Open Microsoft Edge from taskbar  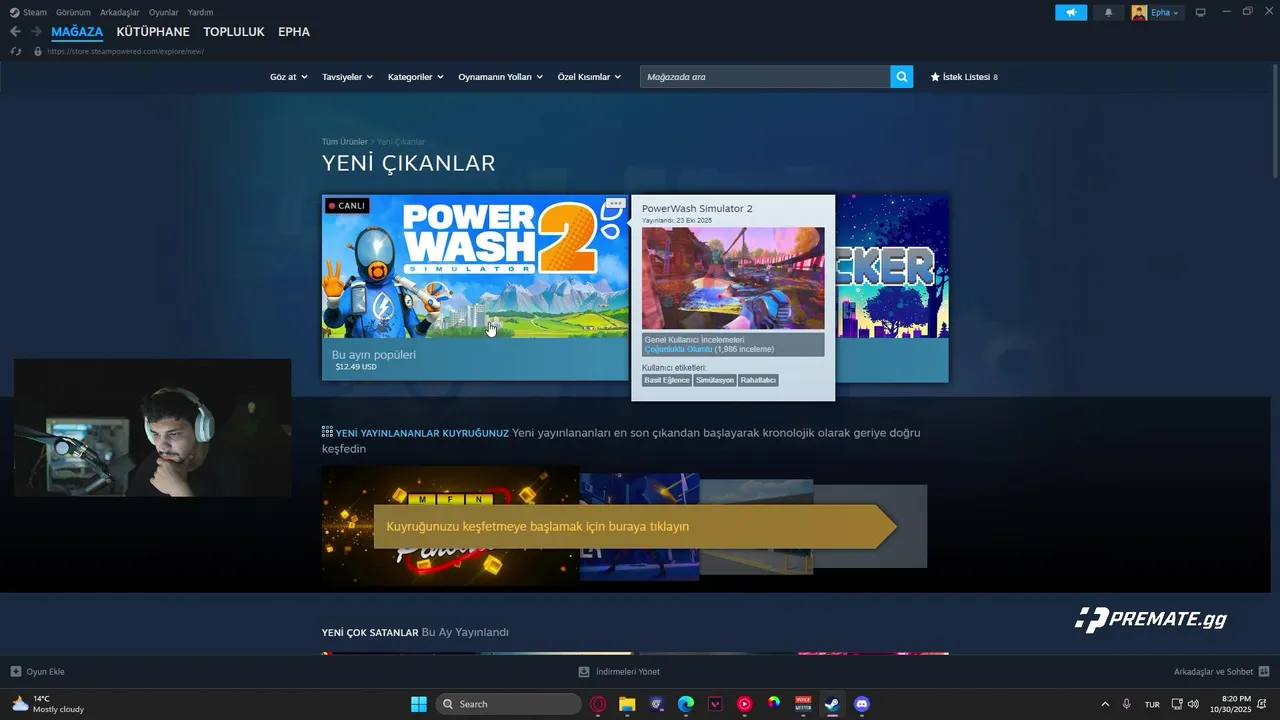coord(686,704)
